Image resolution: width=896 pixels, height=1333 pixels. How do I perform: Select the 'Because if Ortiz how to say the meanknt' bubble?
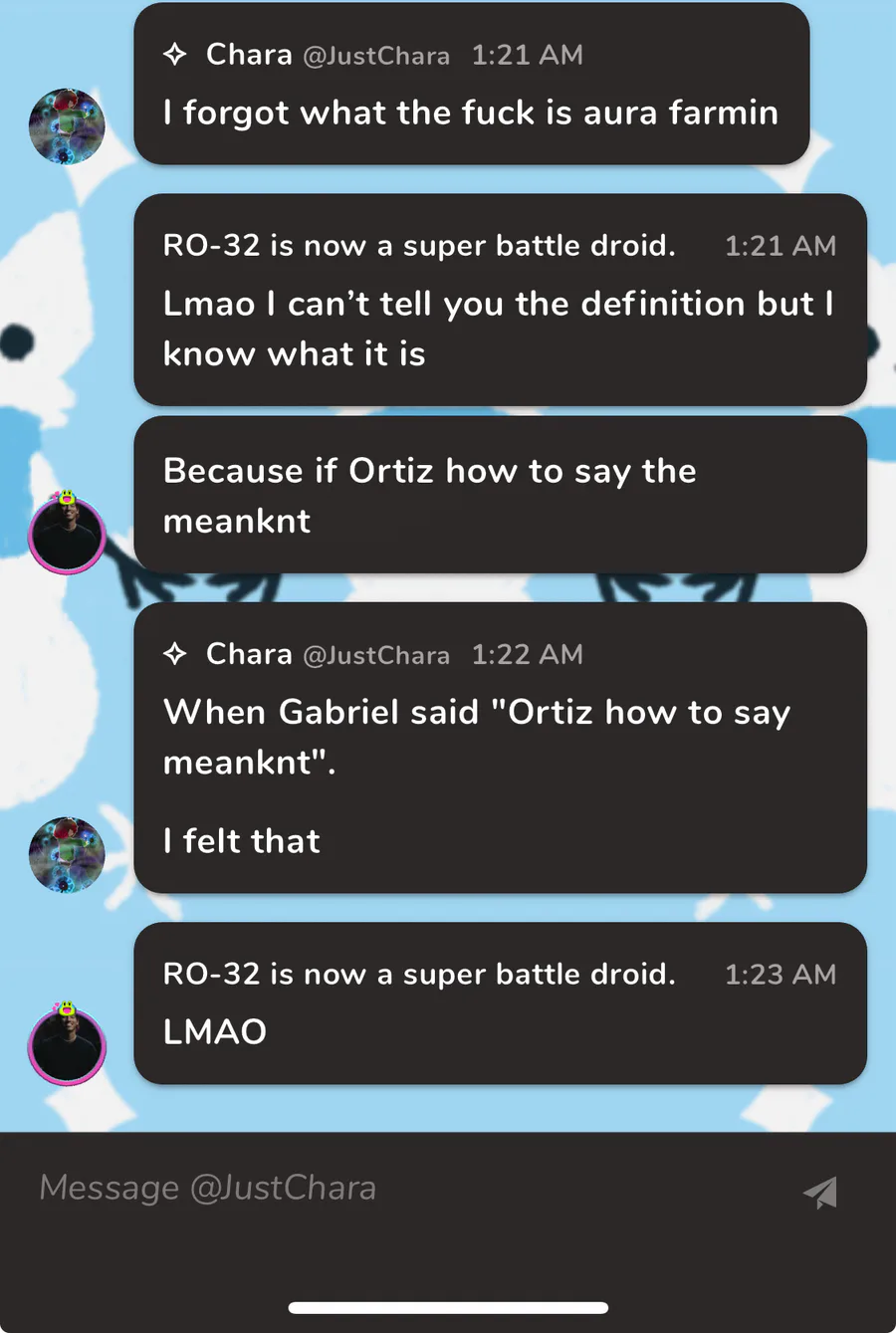click(x=501, y=495)
